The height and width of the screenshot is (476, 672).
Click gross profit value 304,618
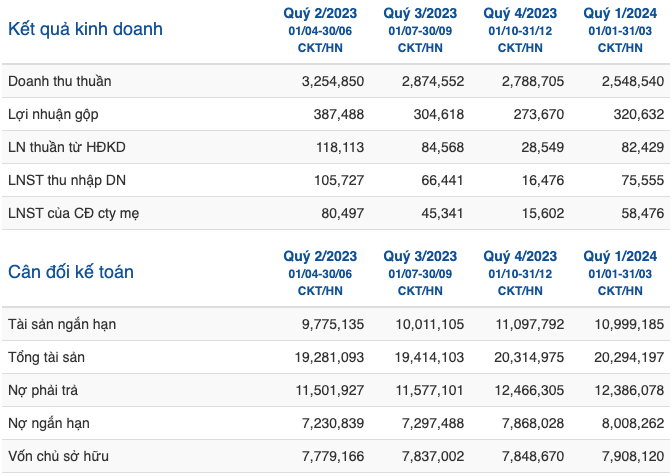pyautogui.click(x=438, y=114)
